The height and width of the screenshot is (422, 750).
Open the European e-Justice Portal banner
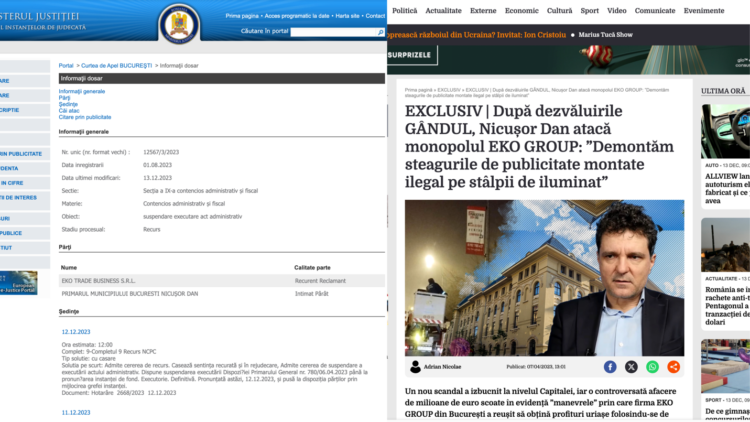point(18,283)
